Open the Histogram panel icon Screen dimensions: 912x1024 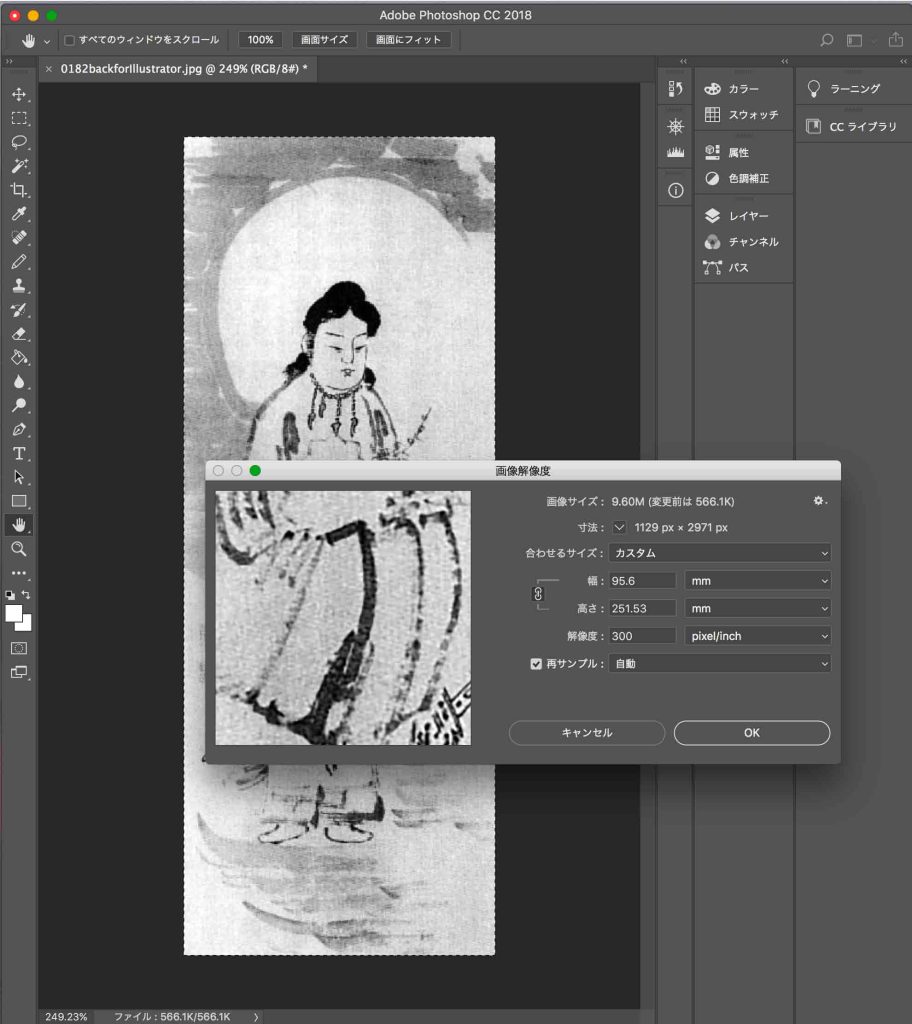(676, 152)
